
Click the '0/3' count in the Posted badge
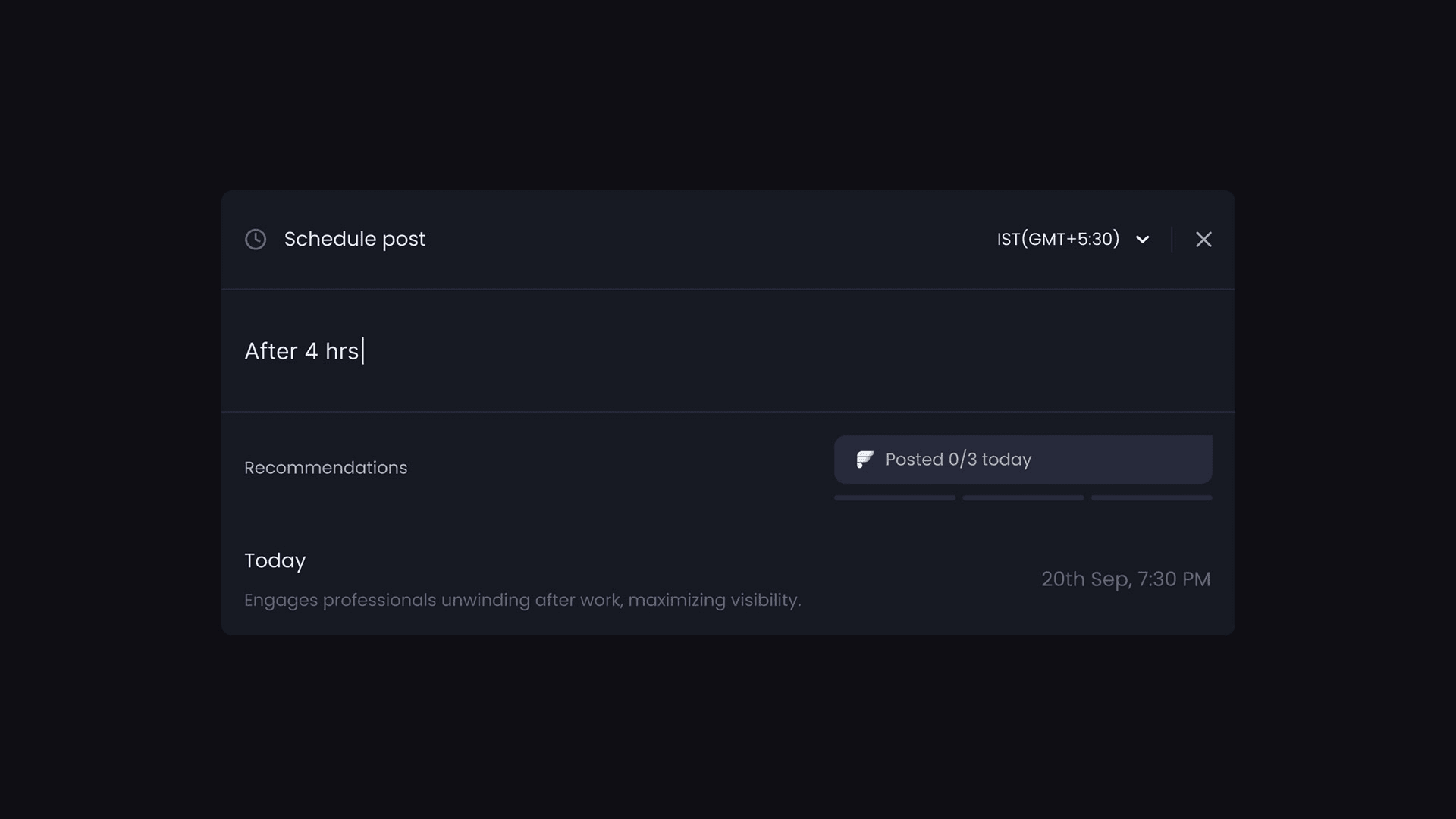[962, 460]
